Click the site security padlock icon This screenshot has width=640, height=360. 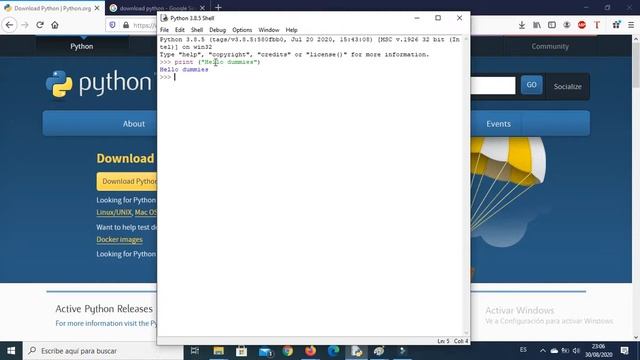coord(126,25)
